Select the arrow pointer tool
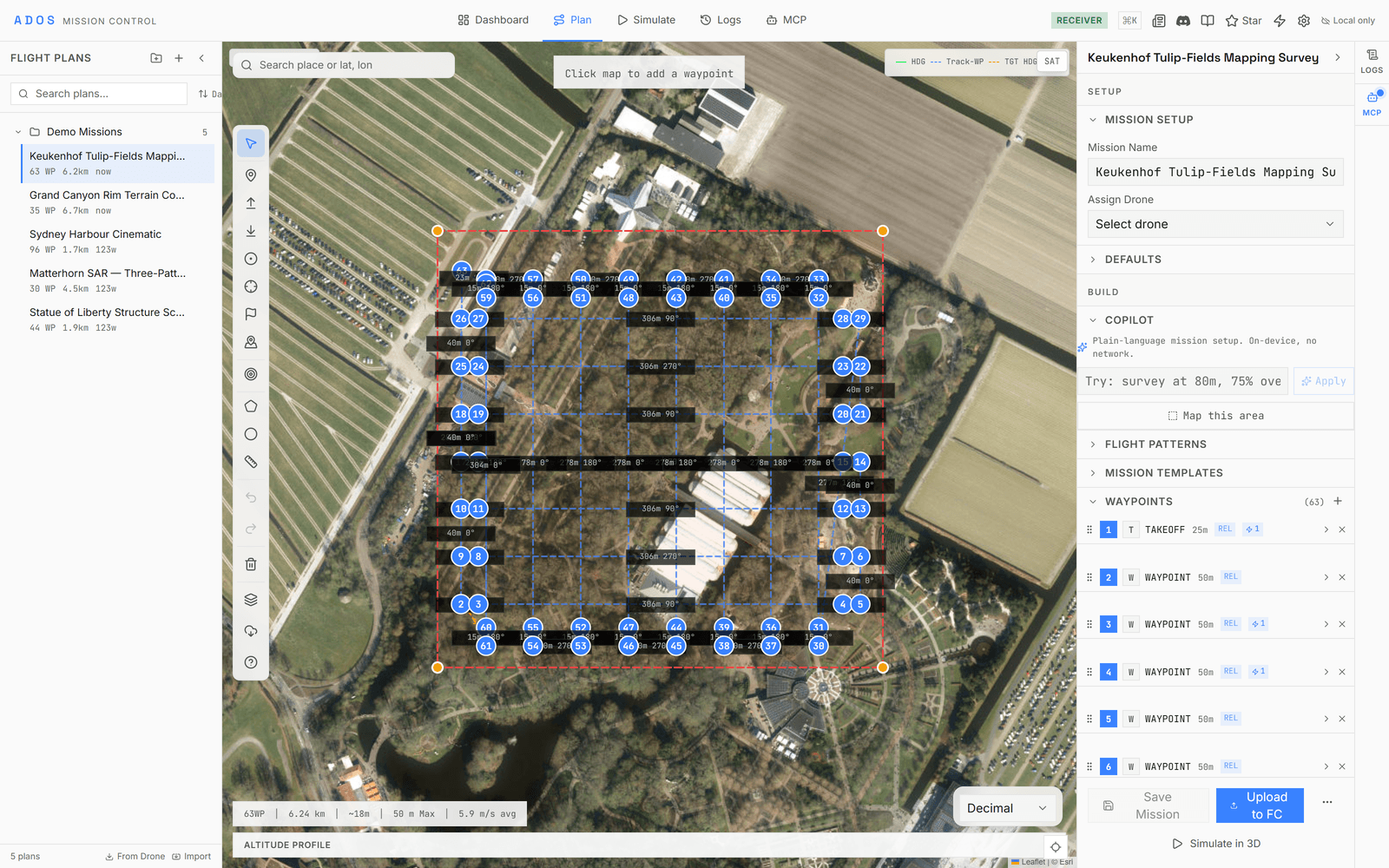The height and width of the screenshot is (868, 1389). pos(251,143)
